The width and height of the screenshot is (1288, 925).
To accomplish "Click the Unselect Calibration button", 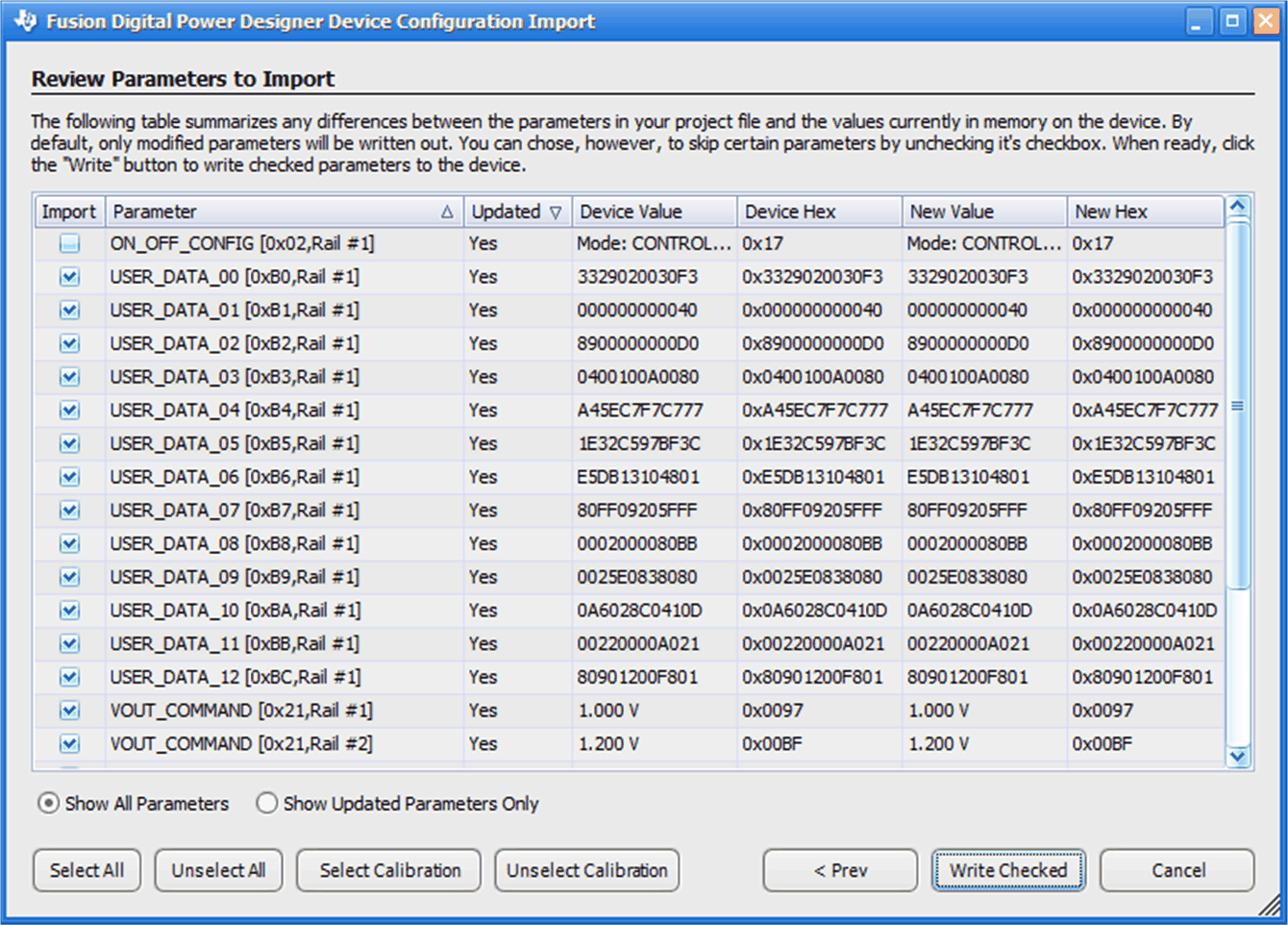I will coord(586,870).
